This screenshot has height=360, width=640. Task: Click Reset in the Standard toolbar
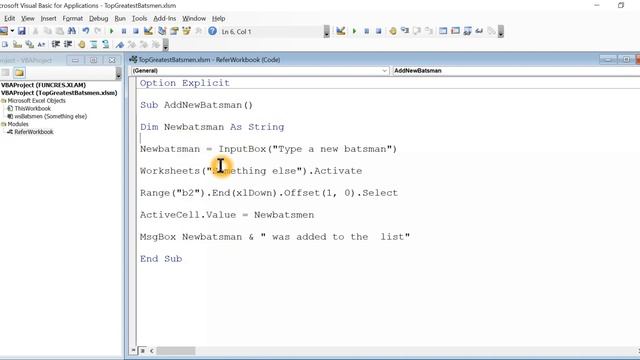(136, 31)
